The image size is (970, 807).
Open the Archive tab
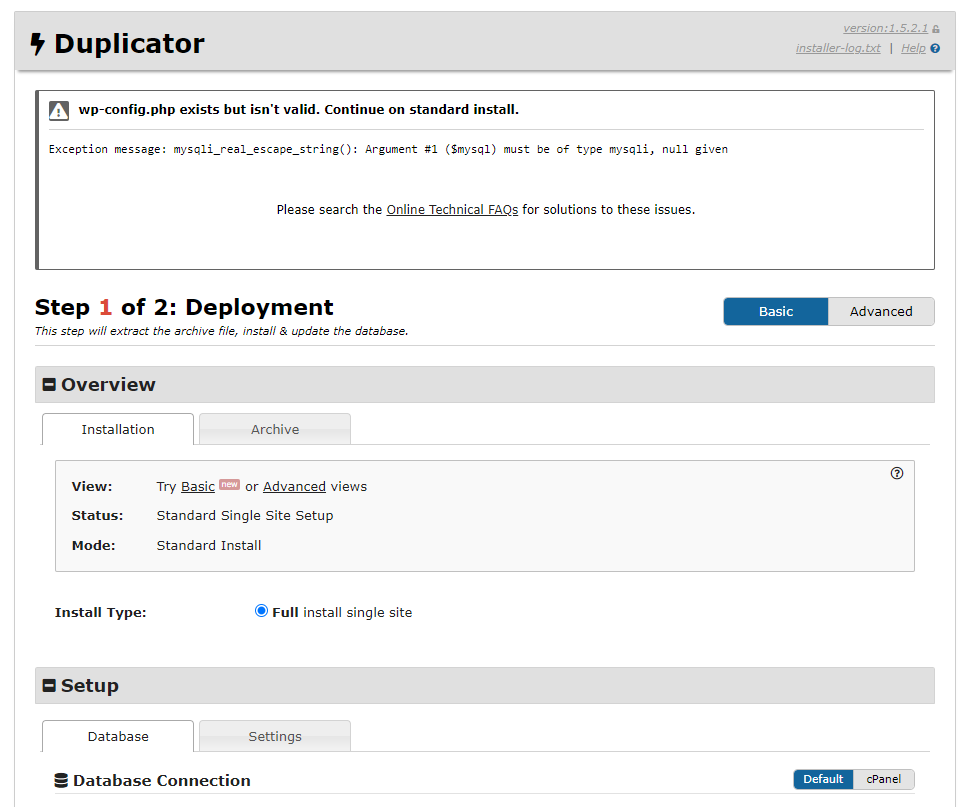point(275,429)
